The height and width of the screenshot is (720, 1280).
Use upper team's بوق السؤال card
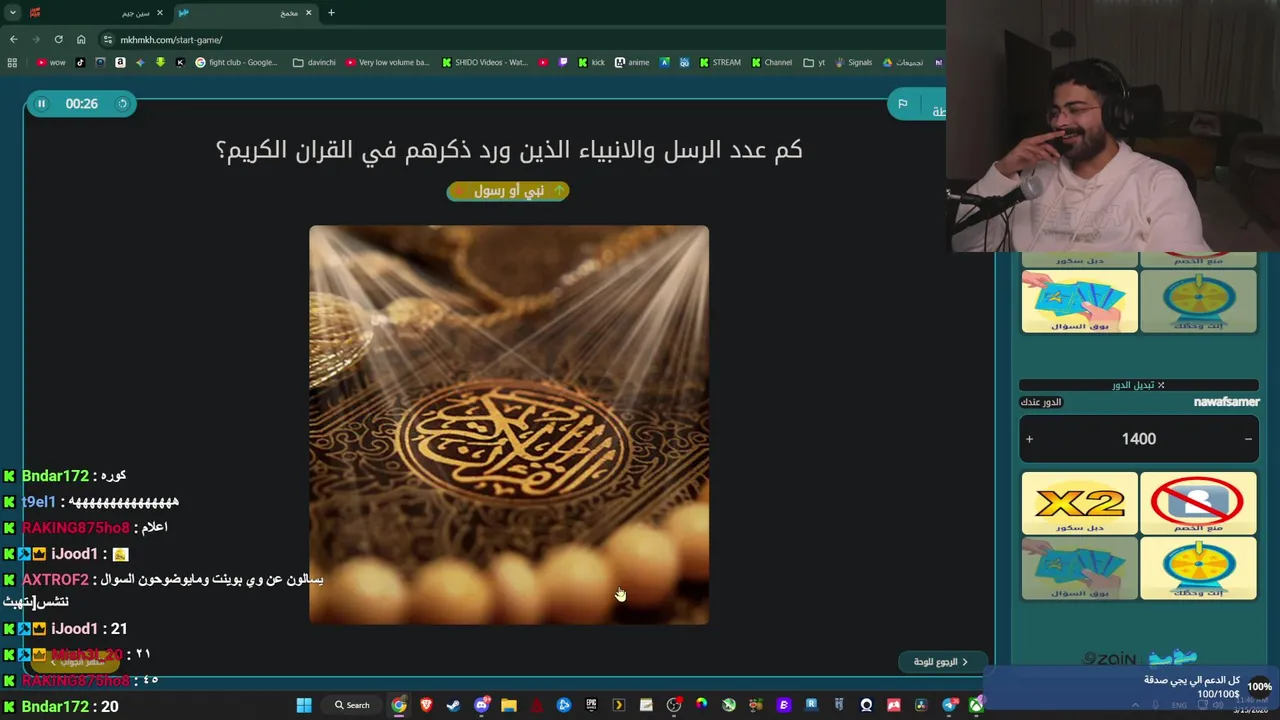(1080, 301)
